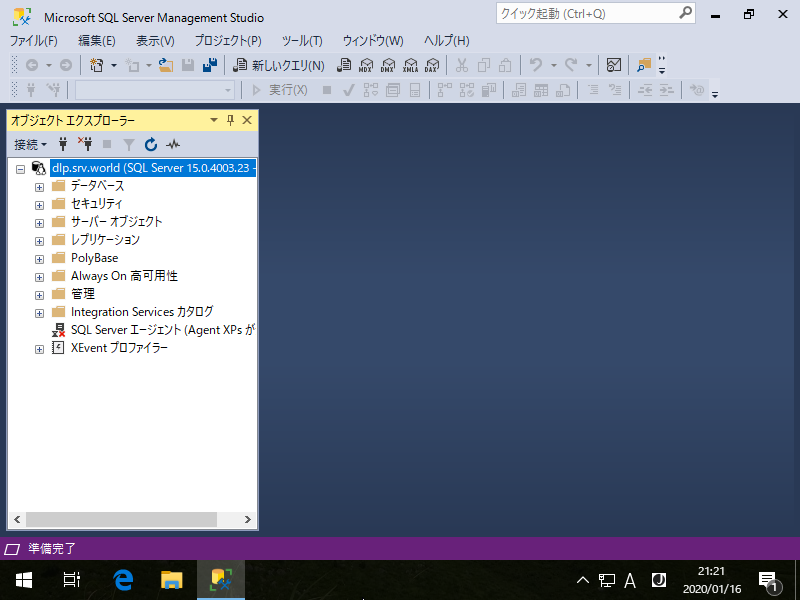Close the Object Explorer panel
This screenshot has height=600, width=800.
tap(247, 120)
